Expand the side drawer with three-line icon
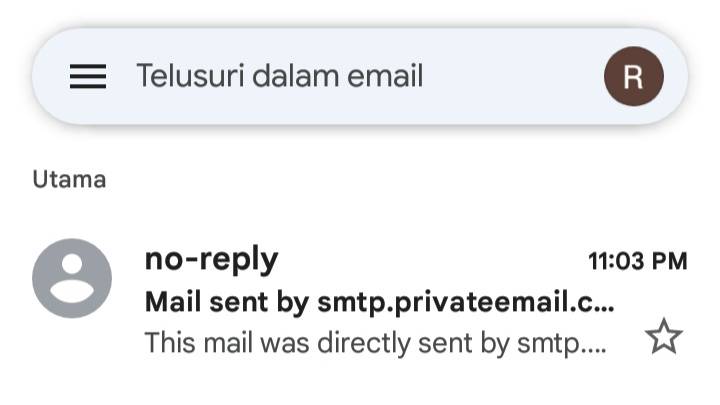The image size is (720, 405). pyautogui.click(x=88, y=76)
